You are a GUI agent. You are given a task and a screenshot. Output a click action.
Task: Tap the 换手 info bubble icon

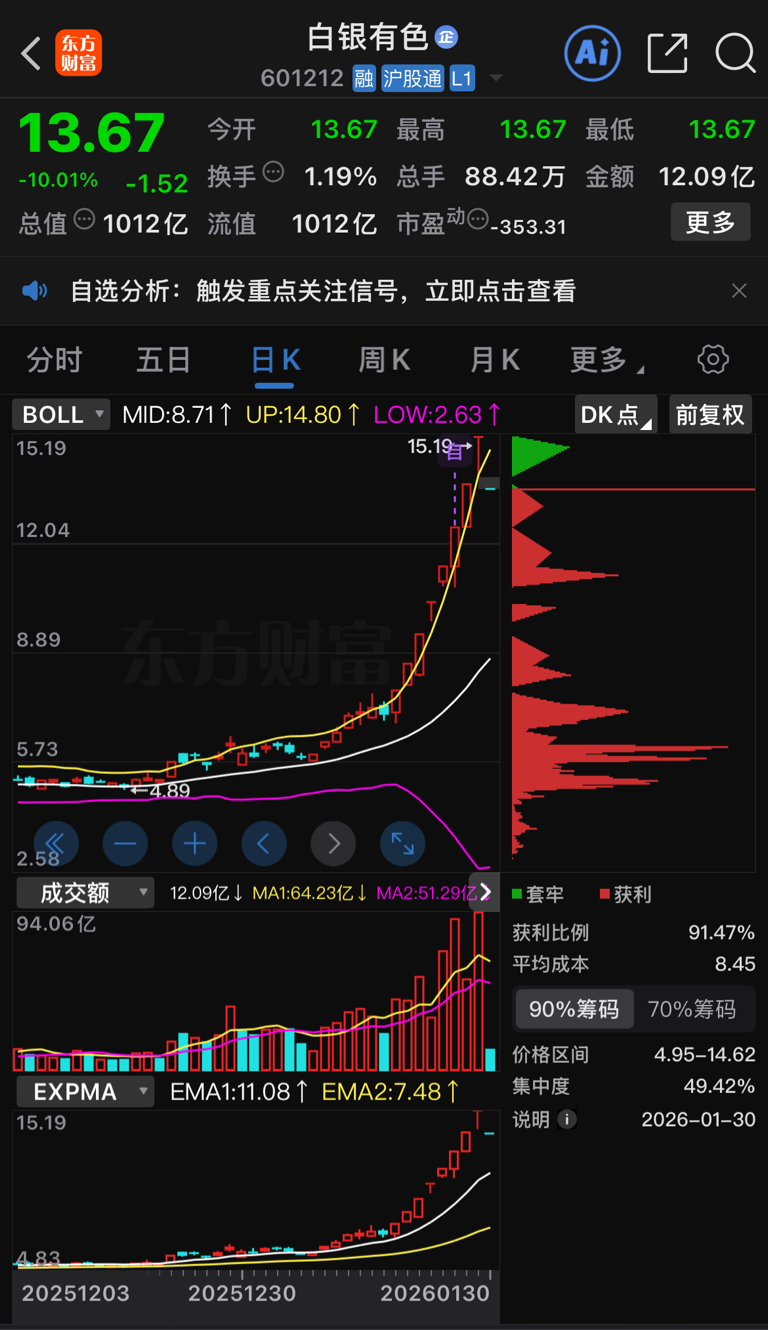tap(273, 172)
